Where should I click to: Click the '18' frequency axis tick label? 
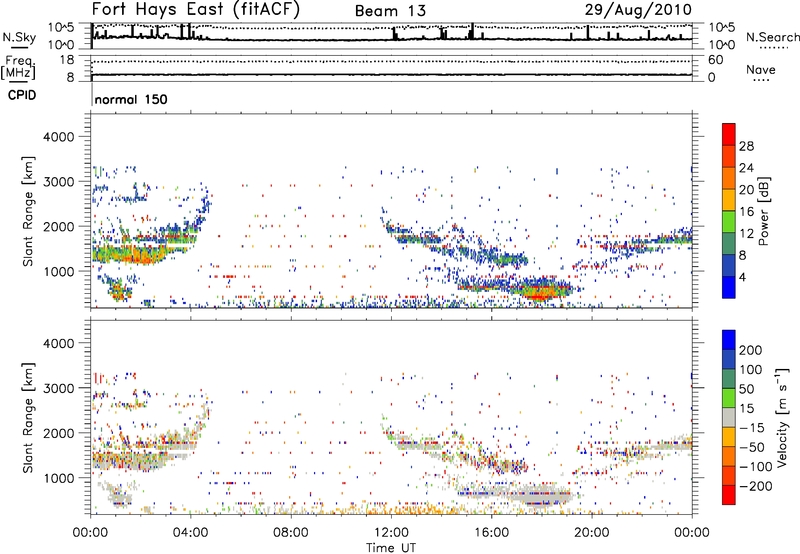(67, 60)
